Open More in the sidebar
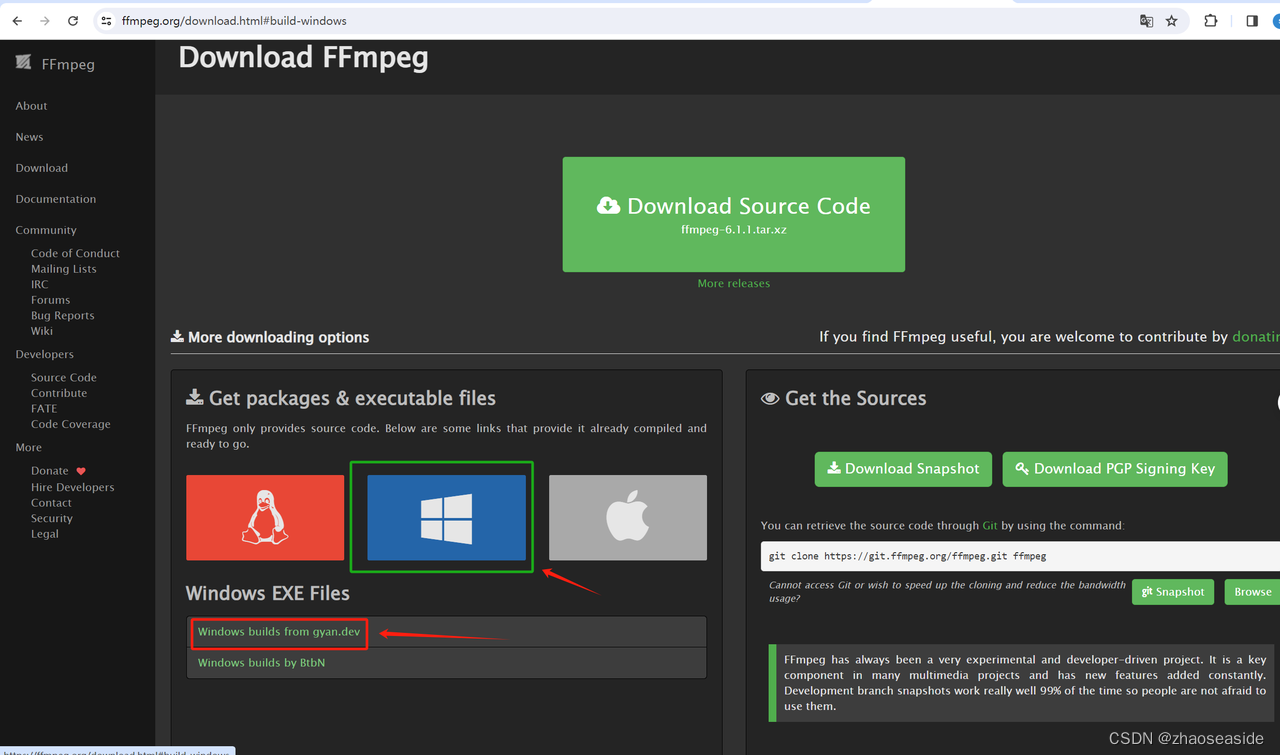The height and width of the screenshot is (755, 1280). [x=29, y=447]
